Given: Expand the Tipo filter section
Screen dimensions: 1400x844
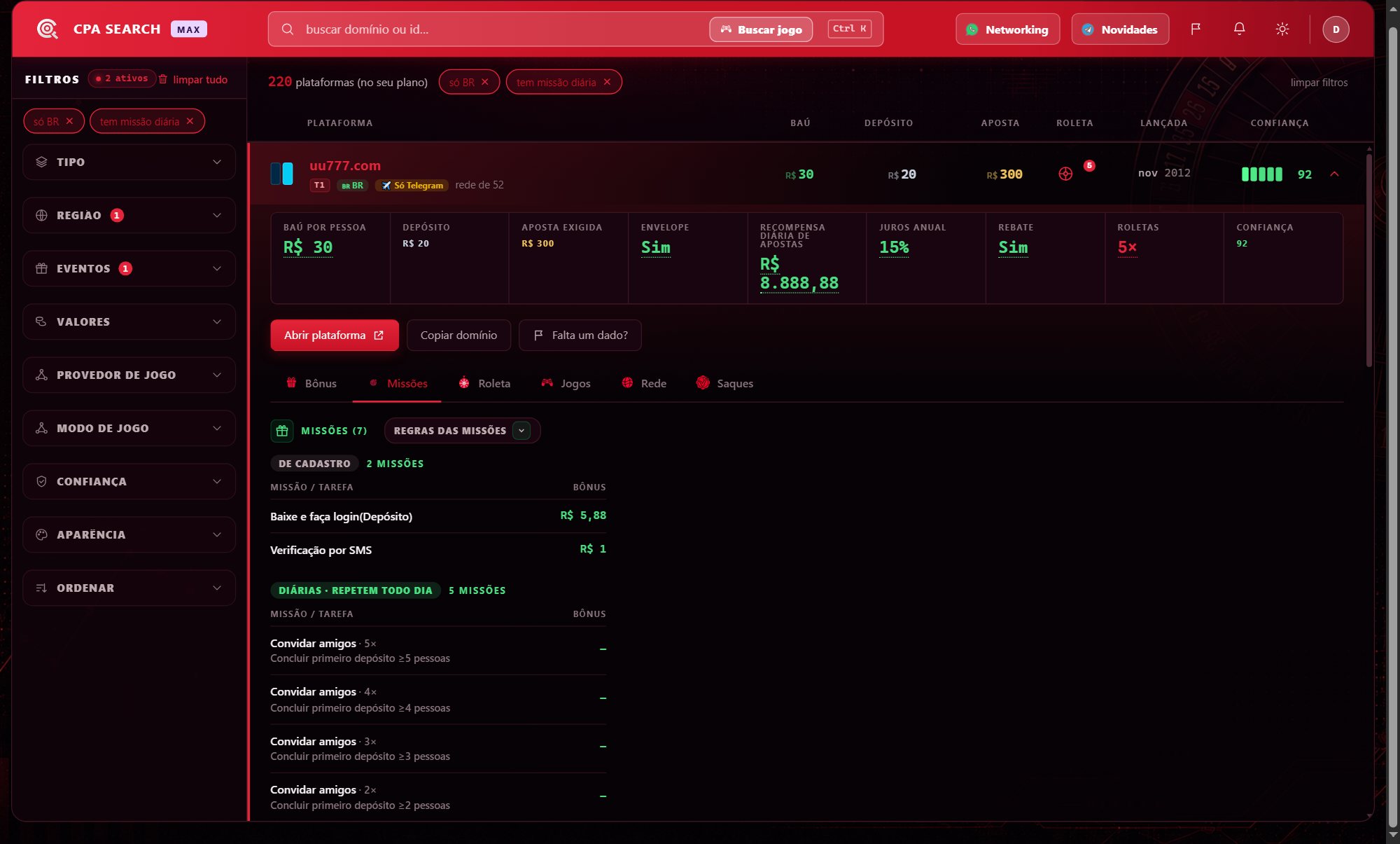Looking at the screenshot, I should pyautogui.click(x=129, y=162).
